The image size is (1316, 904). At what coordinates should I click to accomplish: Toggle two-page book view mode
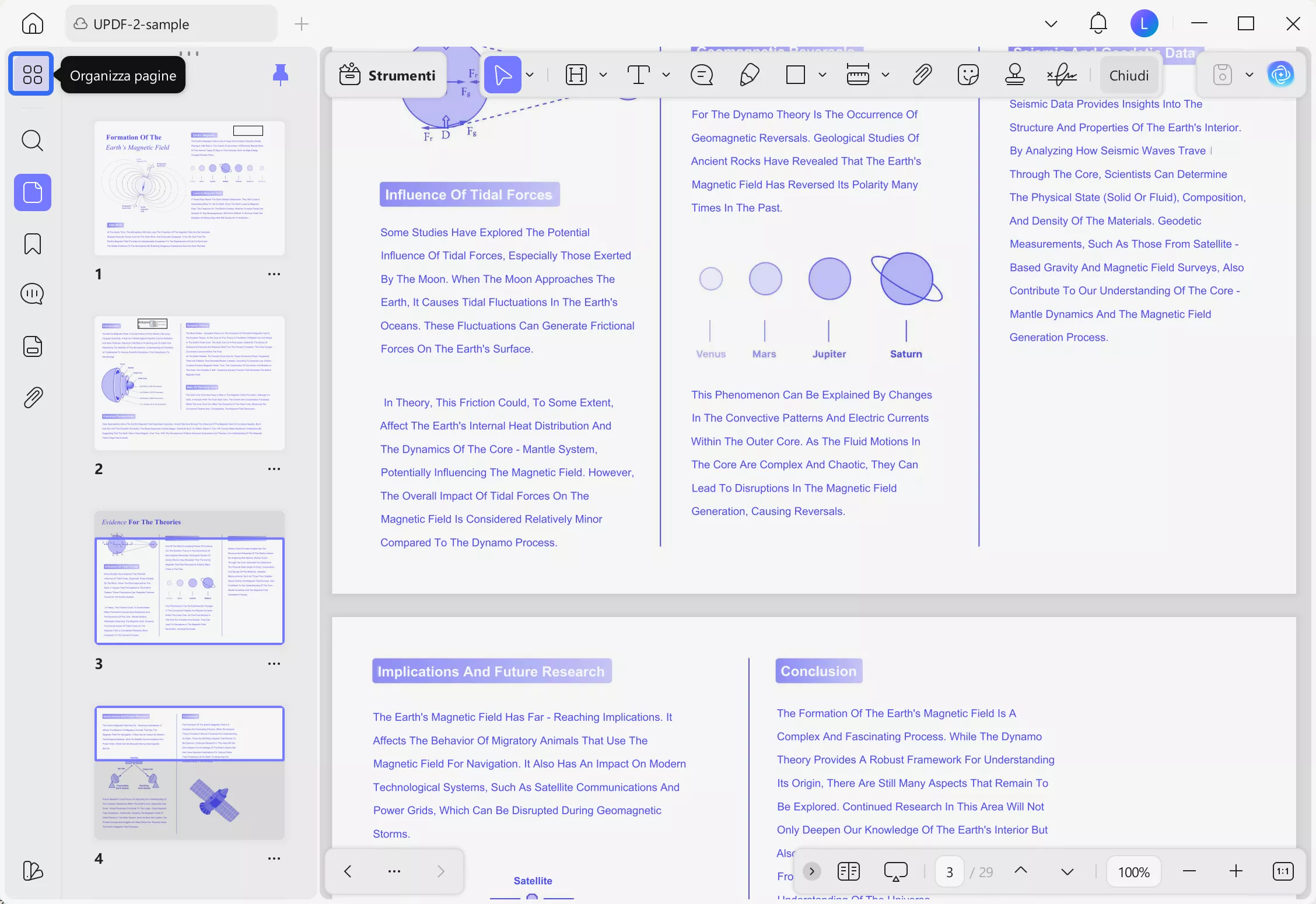(848, 871)
